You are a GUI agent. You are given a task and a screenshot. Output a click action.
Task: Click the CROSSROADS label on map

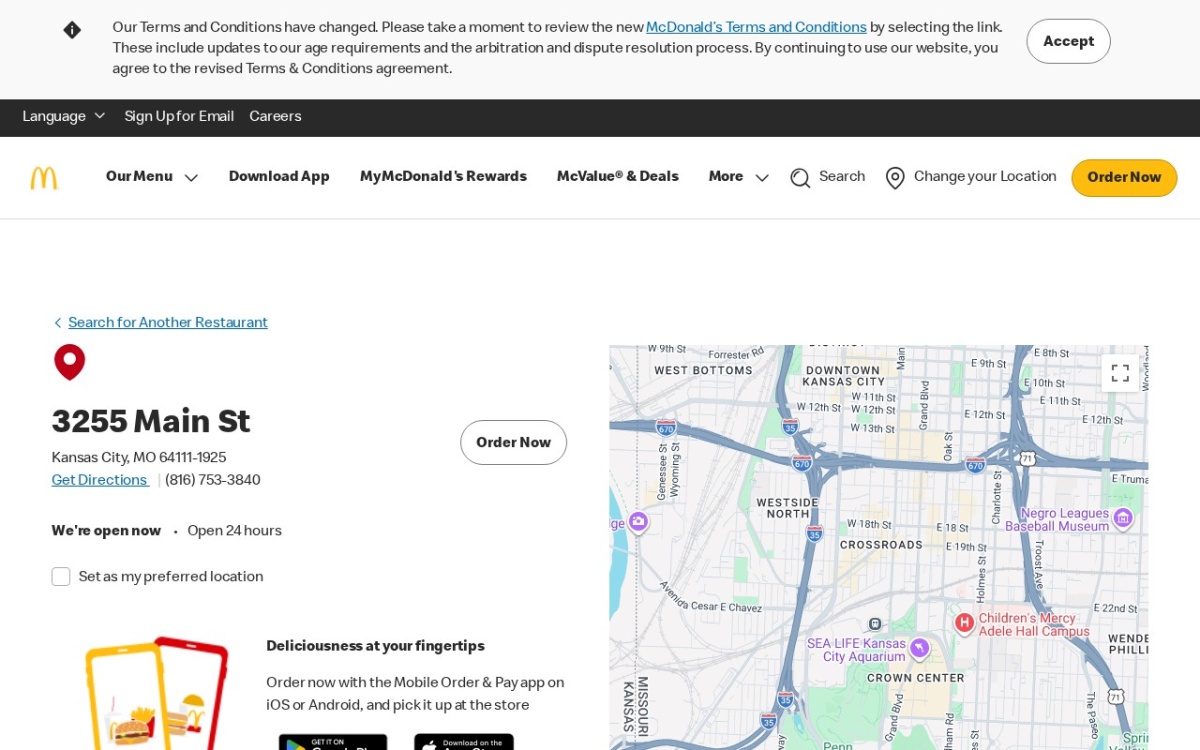pyautogui.click(x=881, y=545)
